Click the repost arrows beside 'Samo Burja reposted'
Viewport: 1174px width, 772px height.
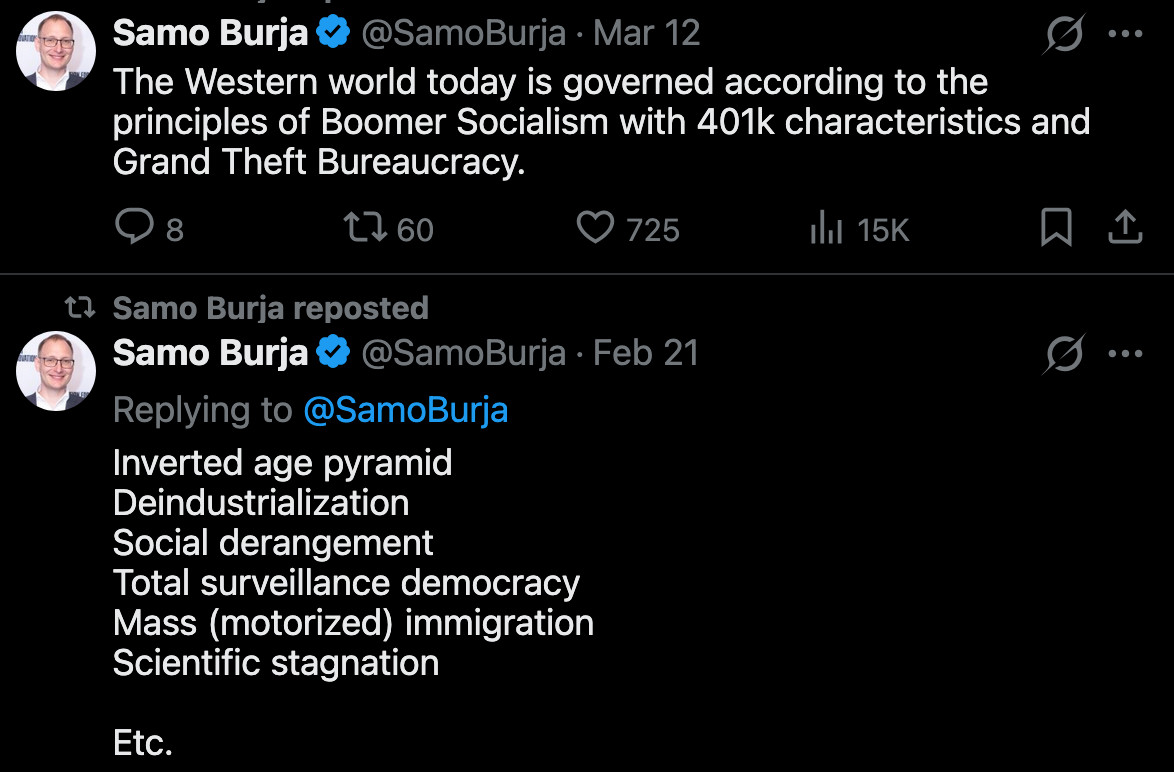pyautogui.click(x=80, y=308)
